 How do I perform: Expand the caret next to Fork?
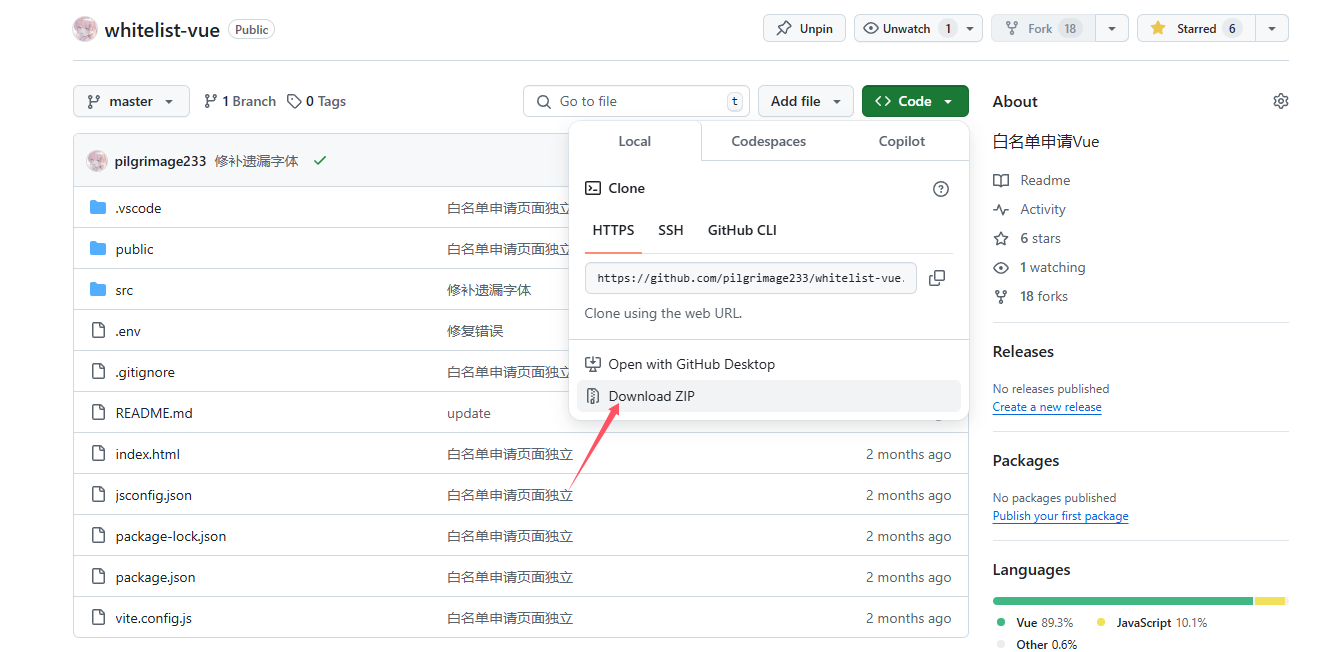point(1112,28)
